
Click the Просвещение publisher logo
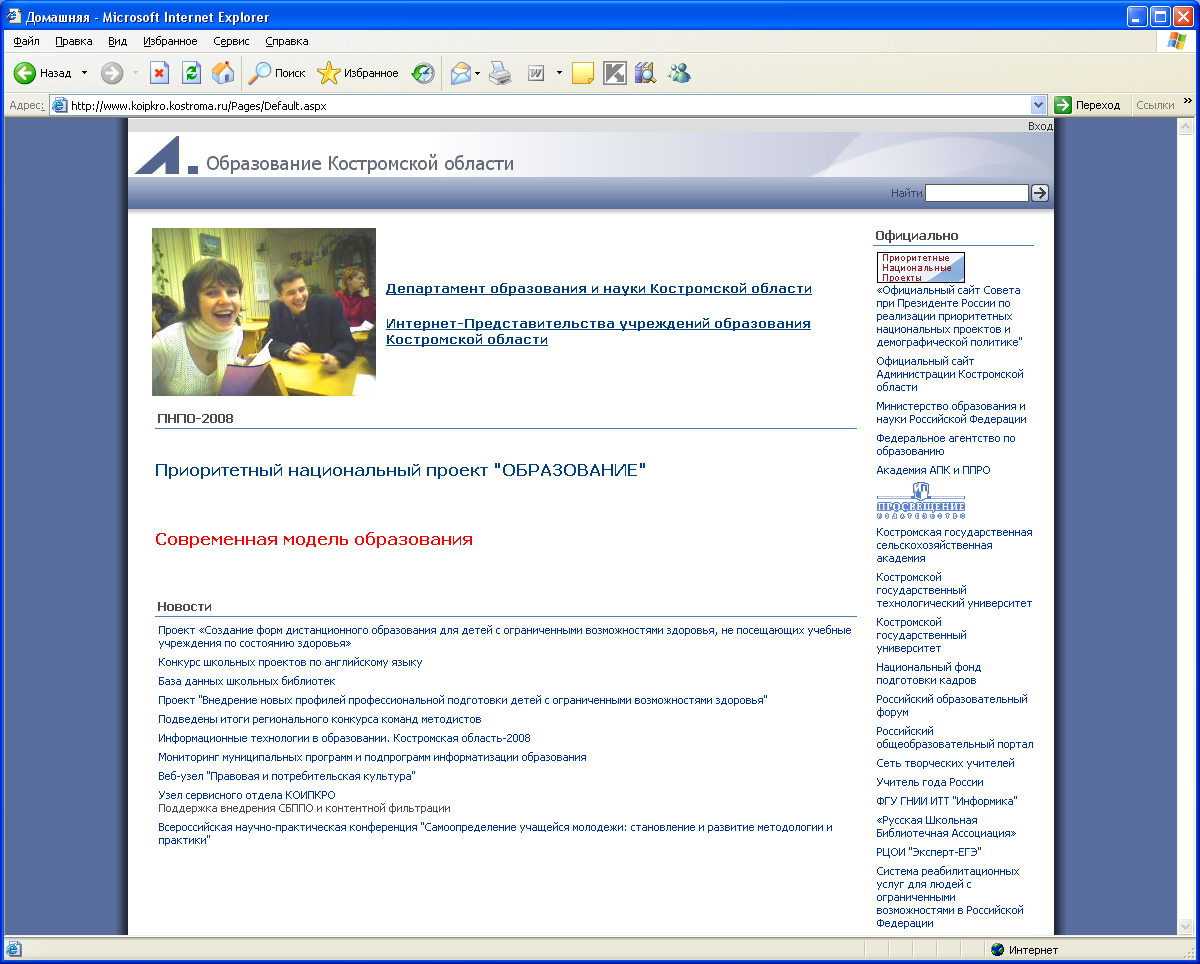921,501
